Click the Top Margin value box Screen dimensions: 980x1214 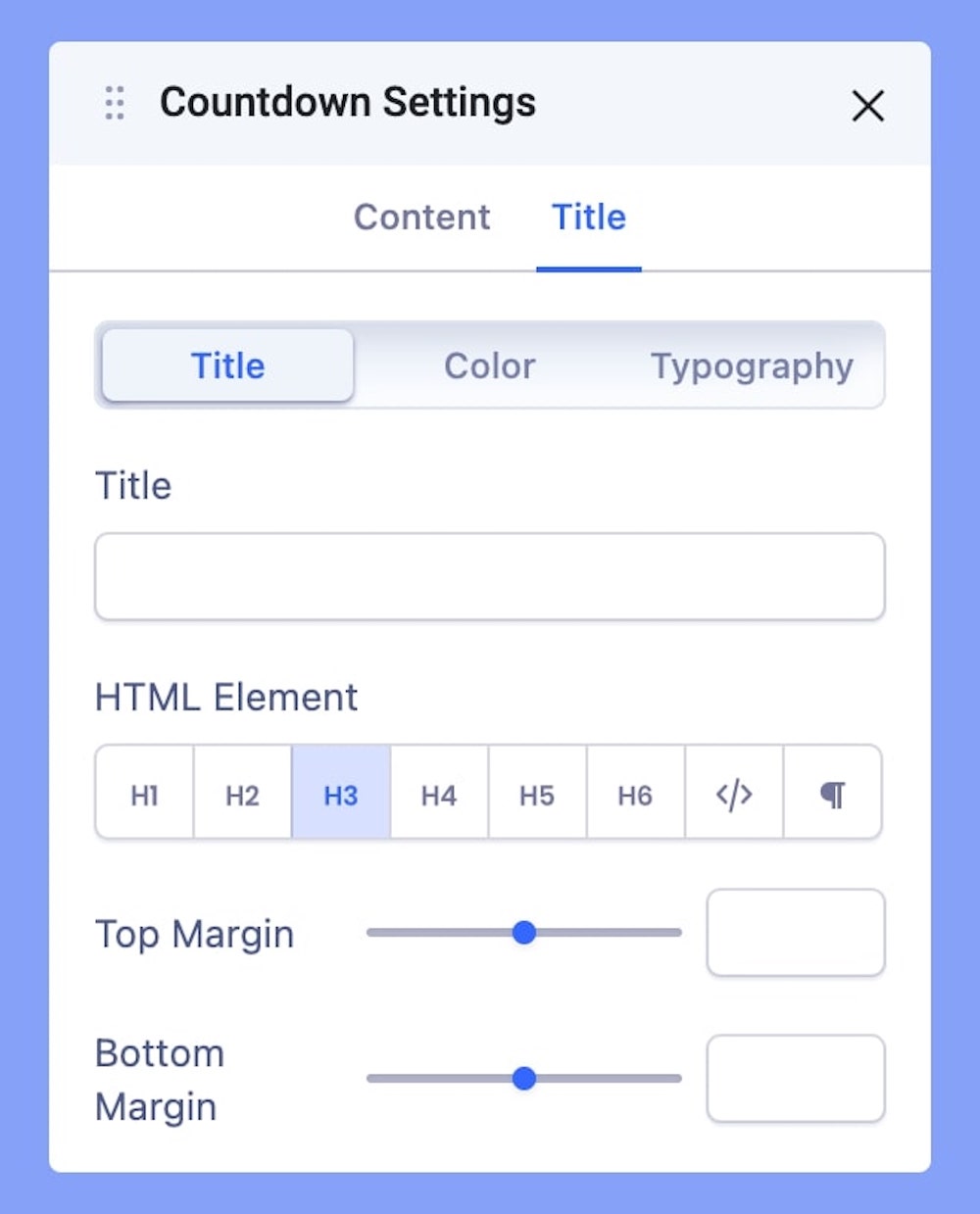point(795,933)
